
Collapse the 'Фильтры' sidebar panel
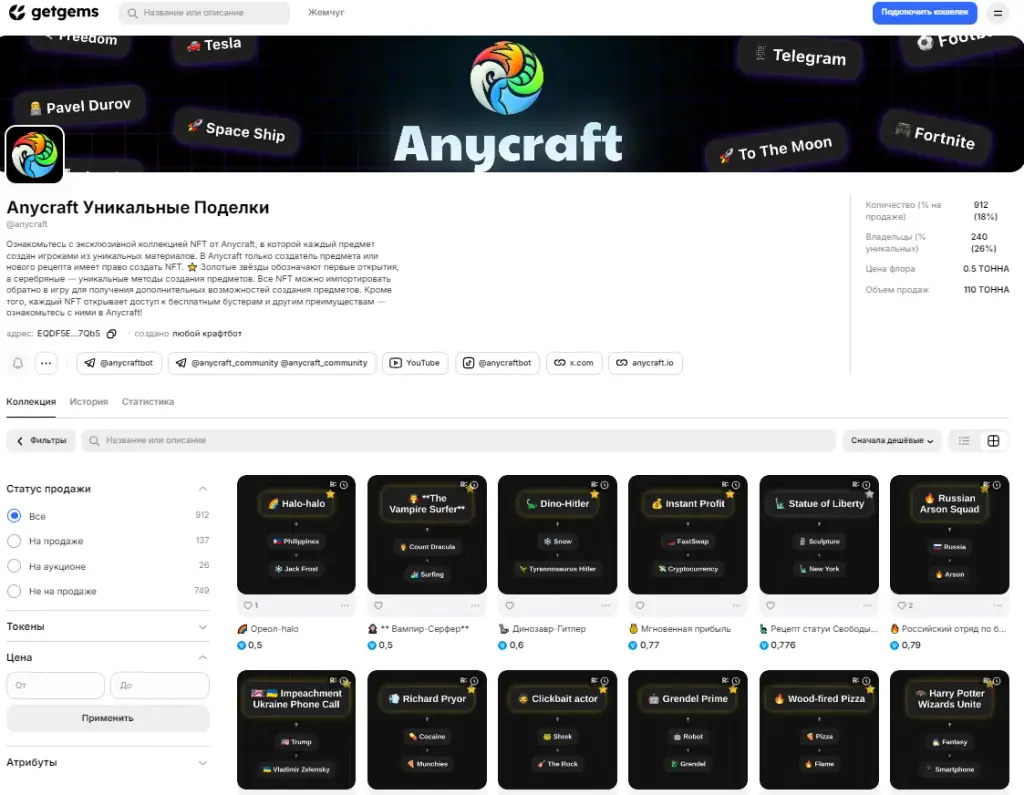click(41, 441)
